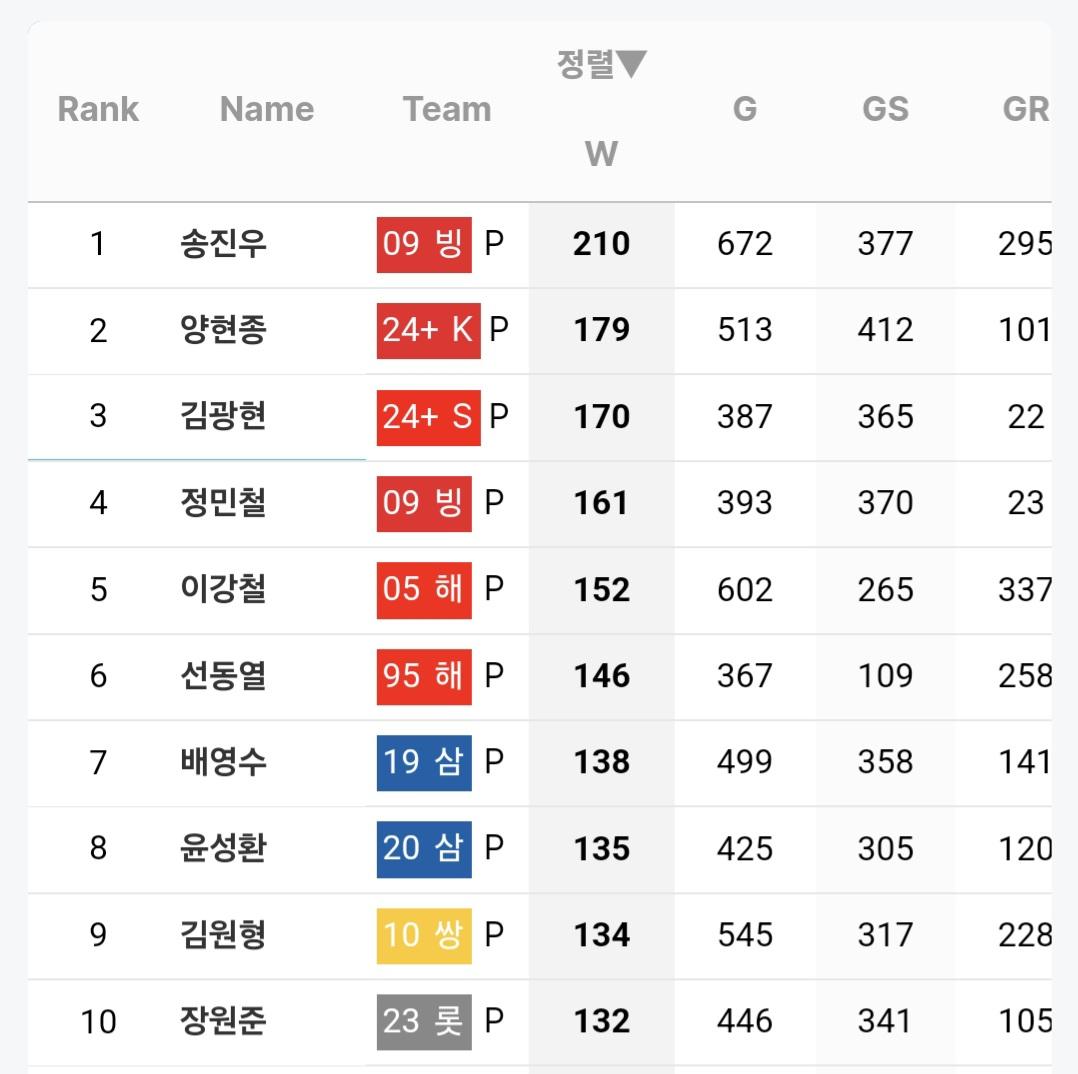The image size is (1078, 1074).
Task: Click the yellow 10 쌍 team badge
Action: click(x=424, y=935)
